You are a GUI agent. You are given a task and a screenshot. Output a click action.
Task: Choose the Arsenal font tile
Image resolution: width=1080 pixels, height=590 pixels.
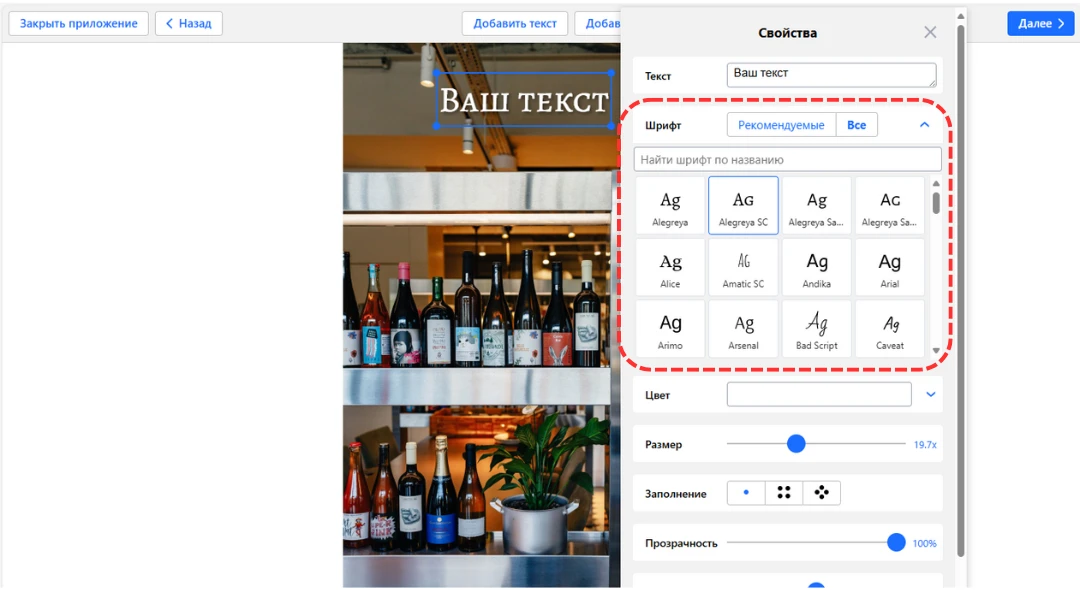[743, 330]
